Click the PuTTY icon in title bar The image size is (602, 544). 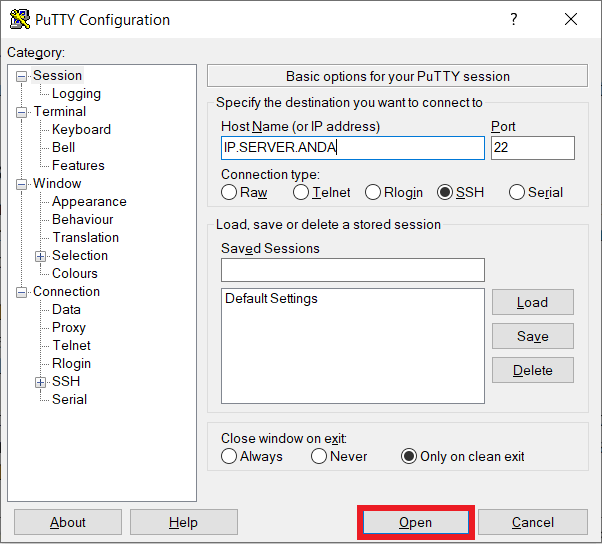(x=19, y=20)
